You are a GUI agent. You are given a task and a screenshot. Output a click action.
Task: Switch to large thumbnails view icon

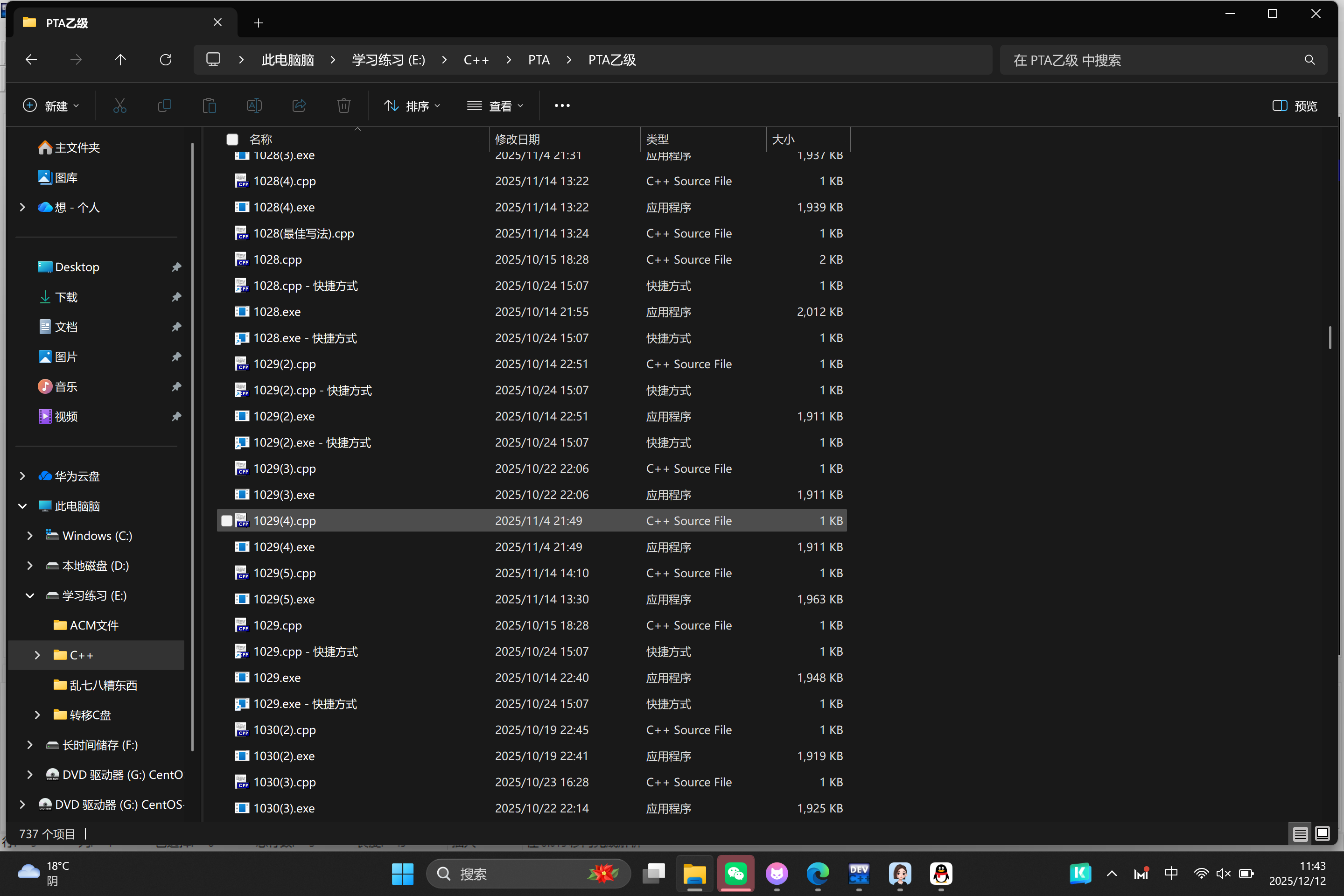coord(1322,834)
